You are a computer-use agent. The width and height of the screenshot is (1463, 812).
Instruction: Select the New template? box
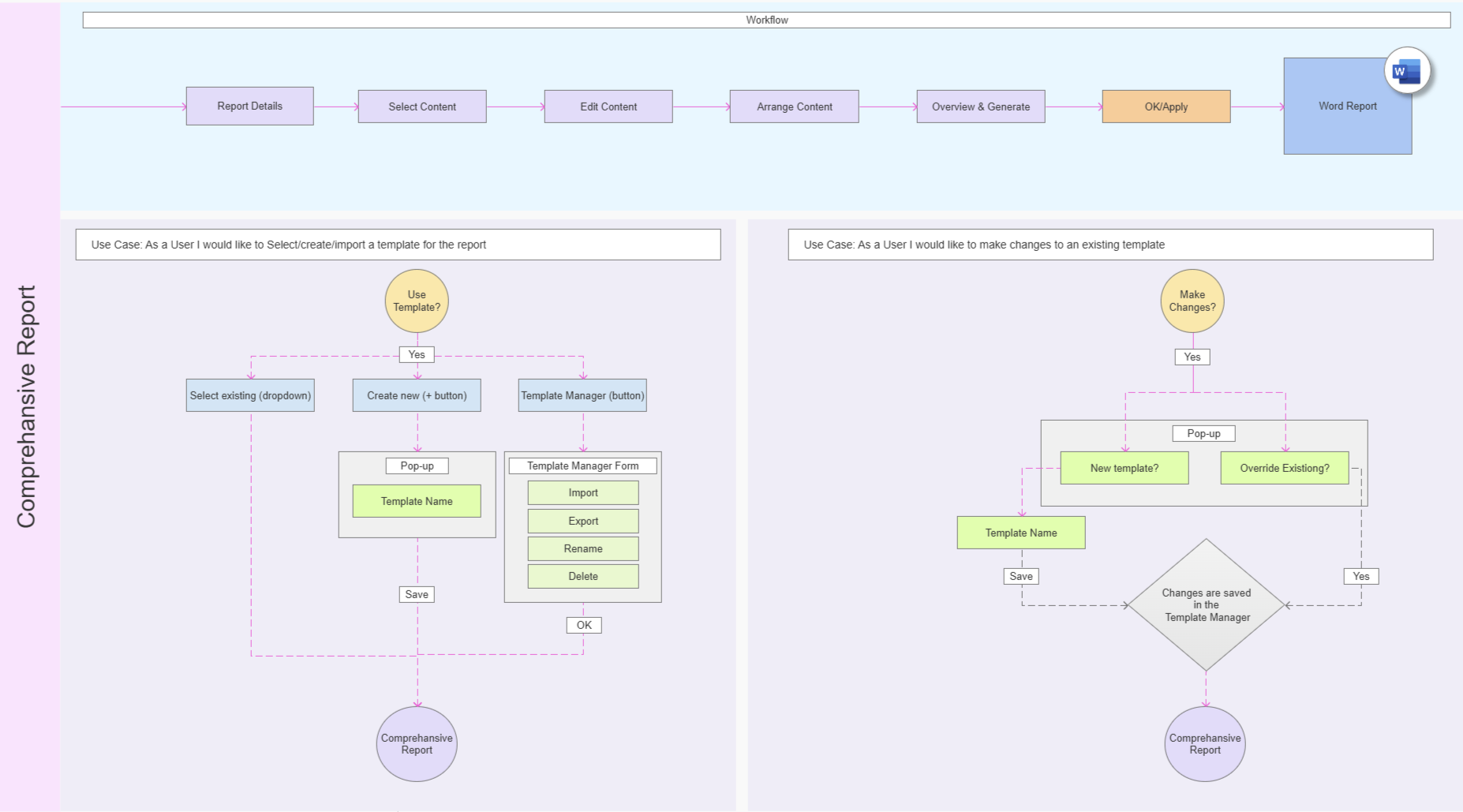click(1124, 468)
